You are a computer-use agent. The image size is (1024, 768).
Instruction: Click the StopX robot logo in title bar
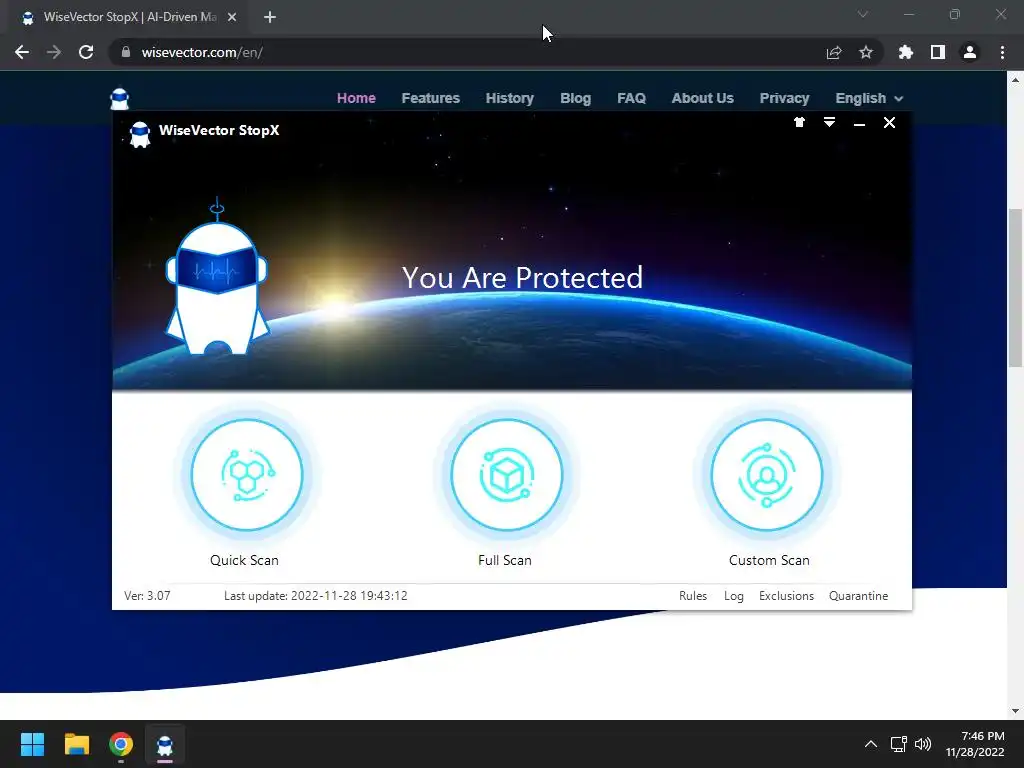click(140, 135)
